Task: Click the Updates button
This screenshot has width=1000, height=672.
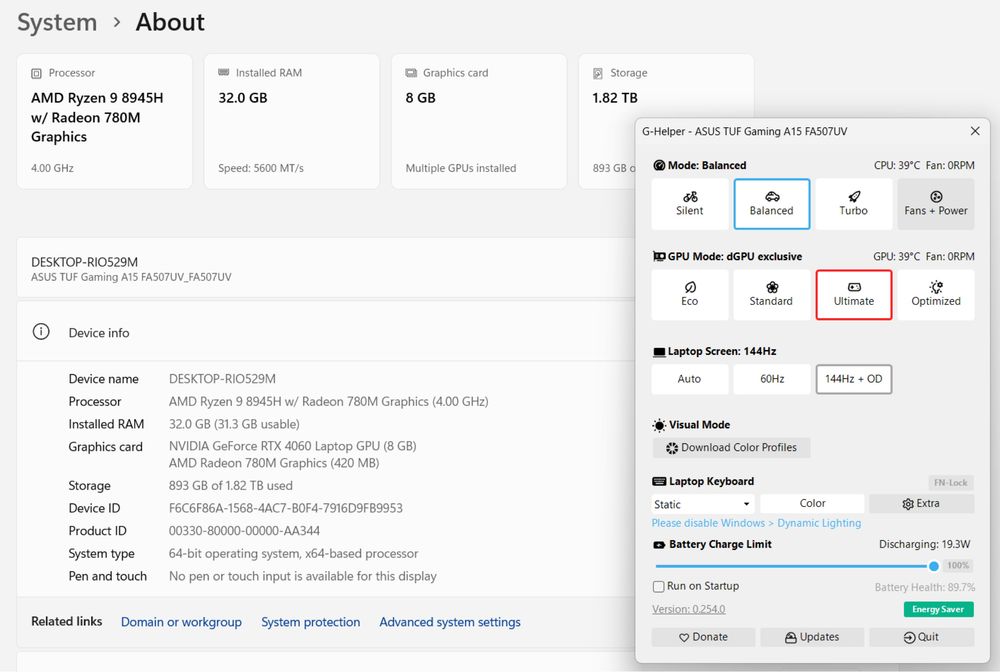Action: (x=812, y=637)
